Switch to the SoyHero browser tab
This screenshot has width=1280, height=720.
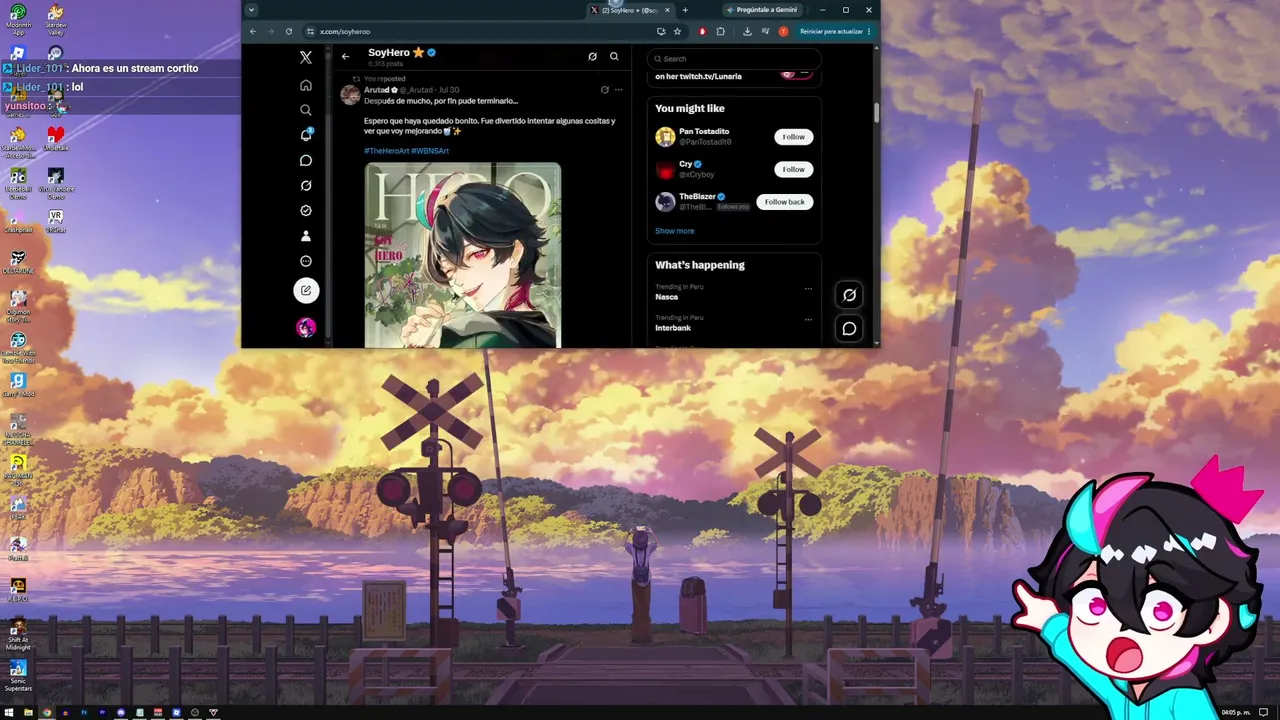[x=630, y=10]
